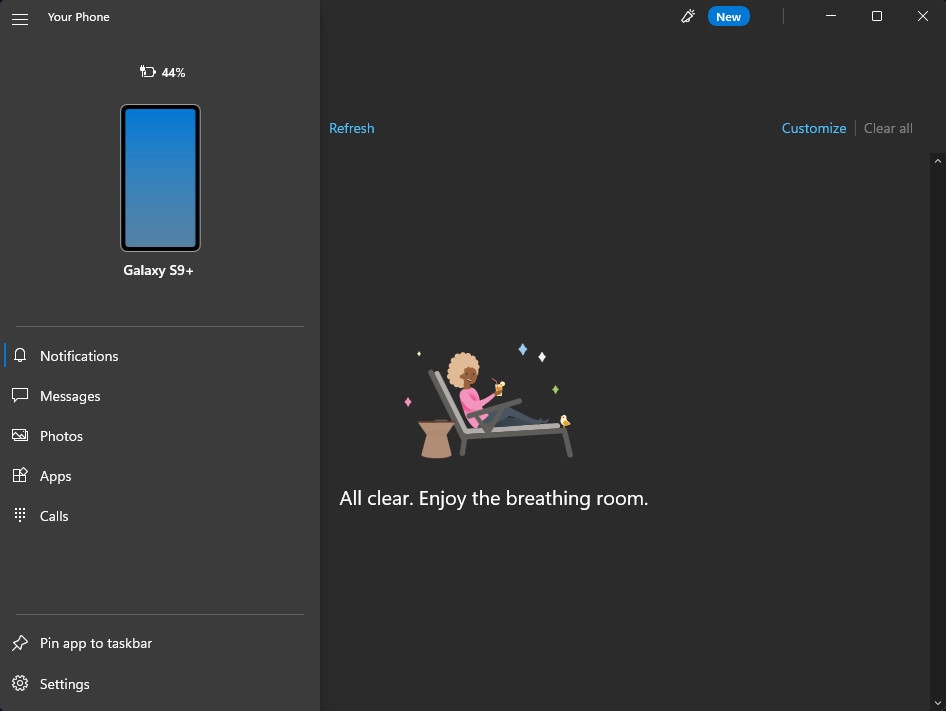Image resolution: width=946 pixels, height=711 pixels.
Task: Minimize the Your Phone window
Action: [x=831, y=16]
